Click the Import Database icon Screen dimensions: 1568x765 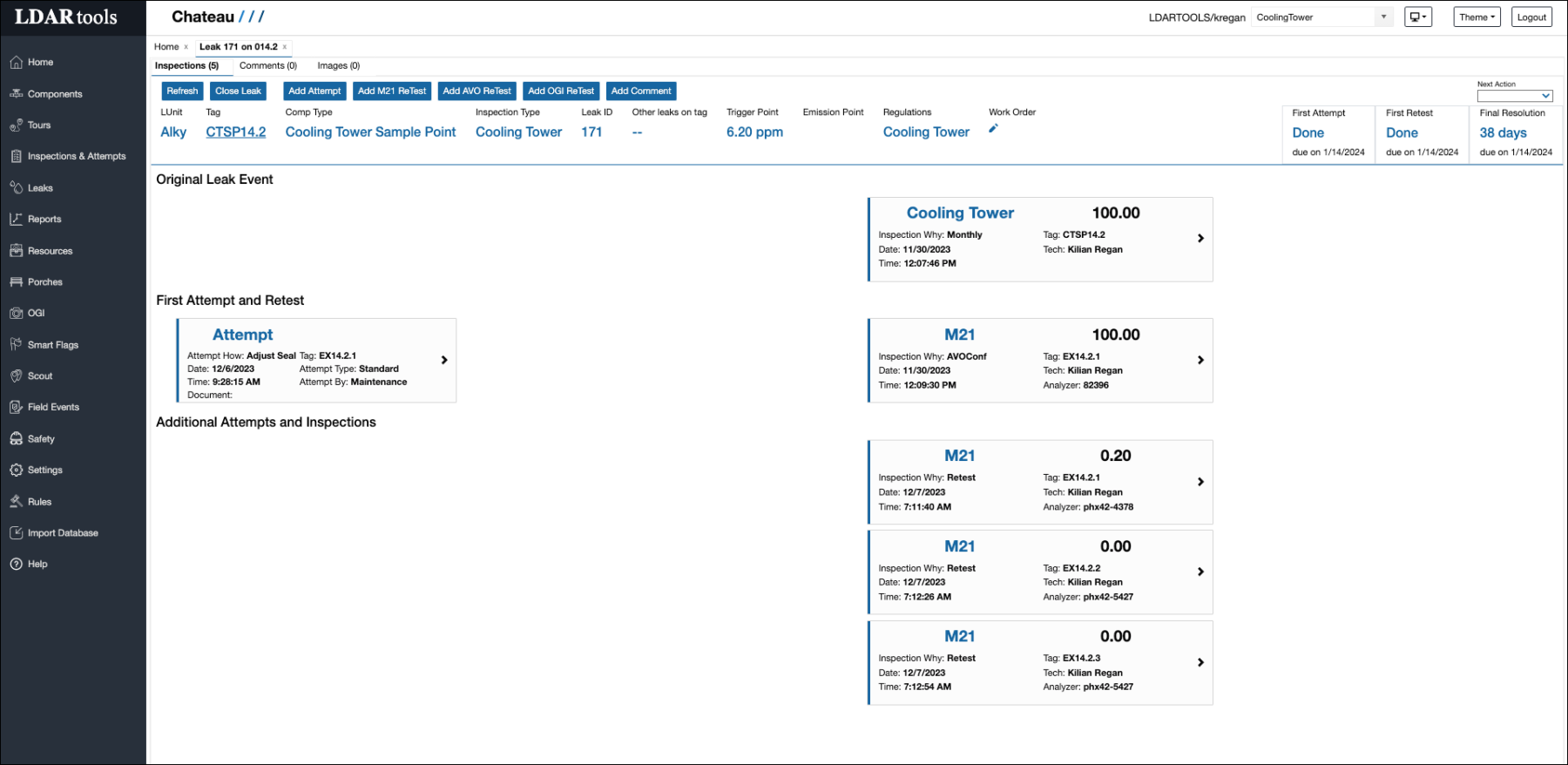(x=17, y=532)
